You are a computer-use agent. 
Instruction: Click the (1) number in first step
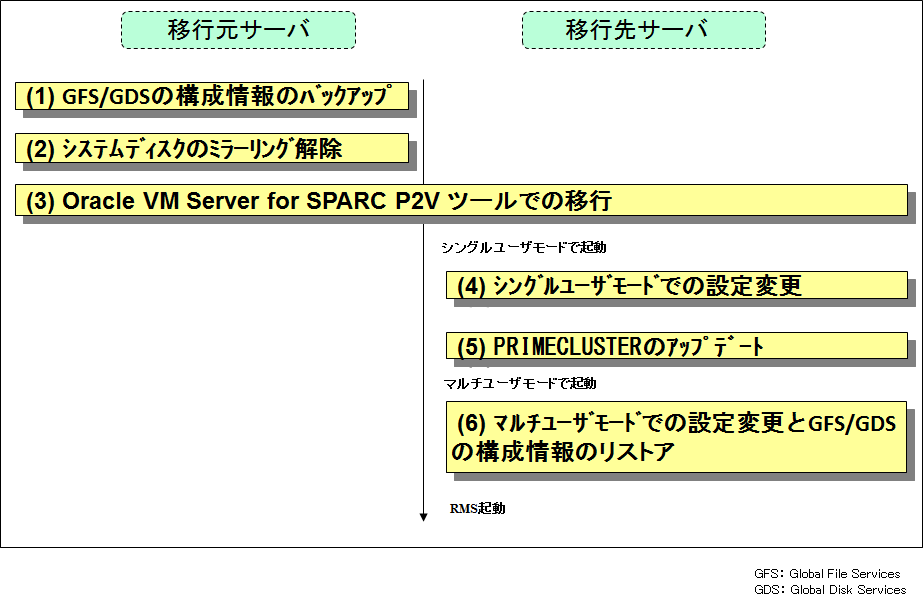click(40, 97)
